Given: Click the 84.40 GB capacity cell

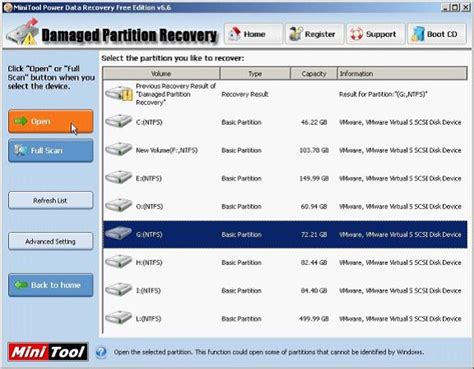Looking at the screenshot, I should coord(314,291).
